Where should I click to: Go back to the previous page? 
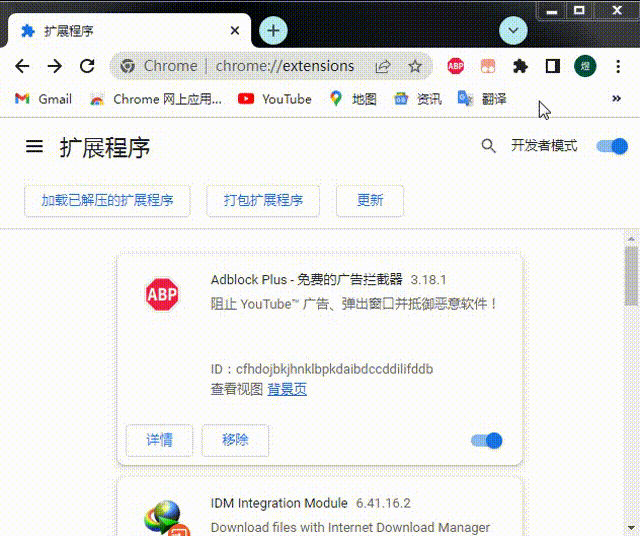coord(22,66)
